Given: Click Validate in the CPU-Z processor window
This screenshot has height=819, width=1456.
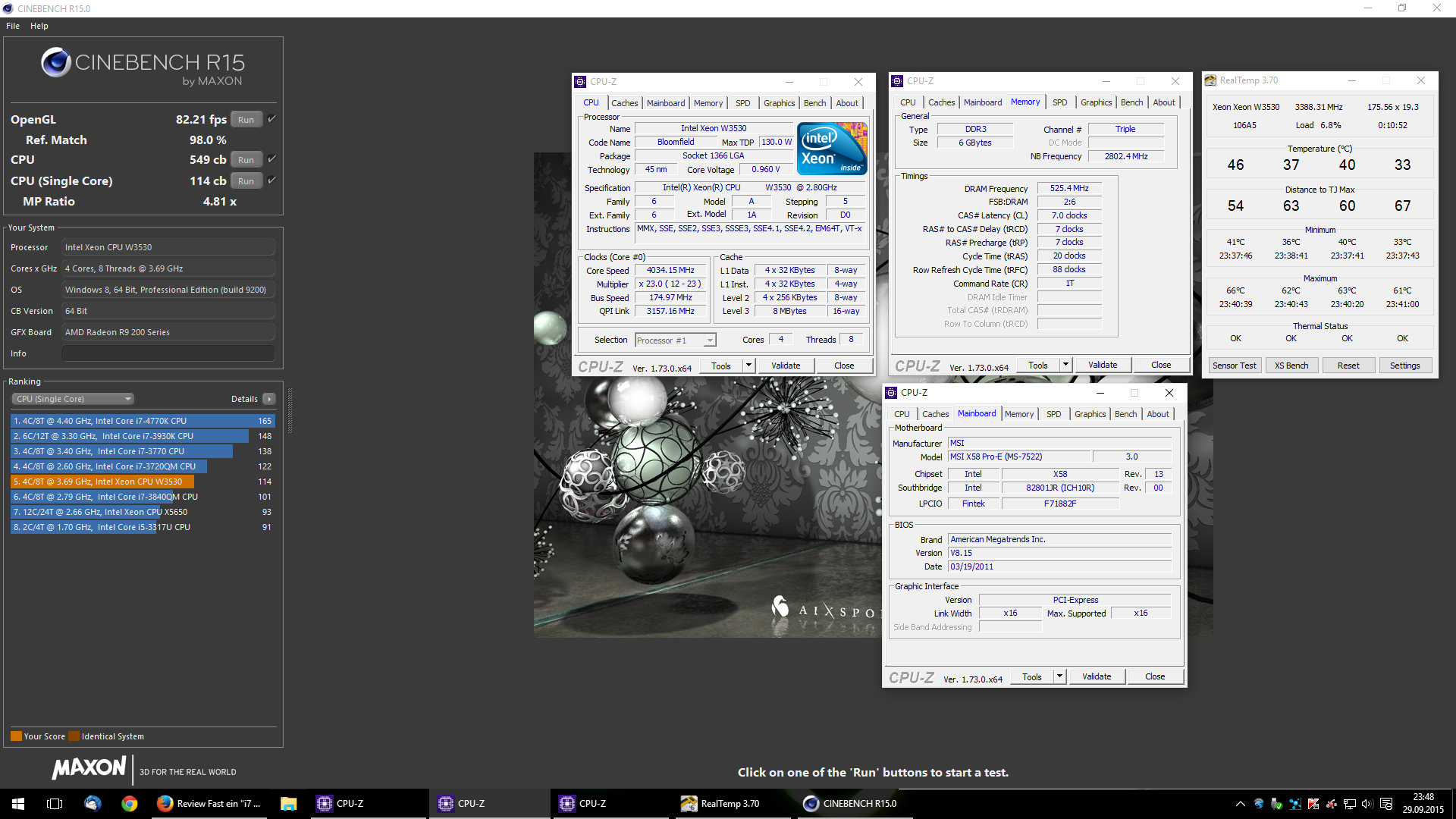Looking at the screenshot, I should pos(786,366).
